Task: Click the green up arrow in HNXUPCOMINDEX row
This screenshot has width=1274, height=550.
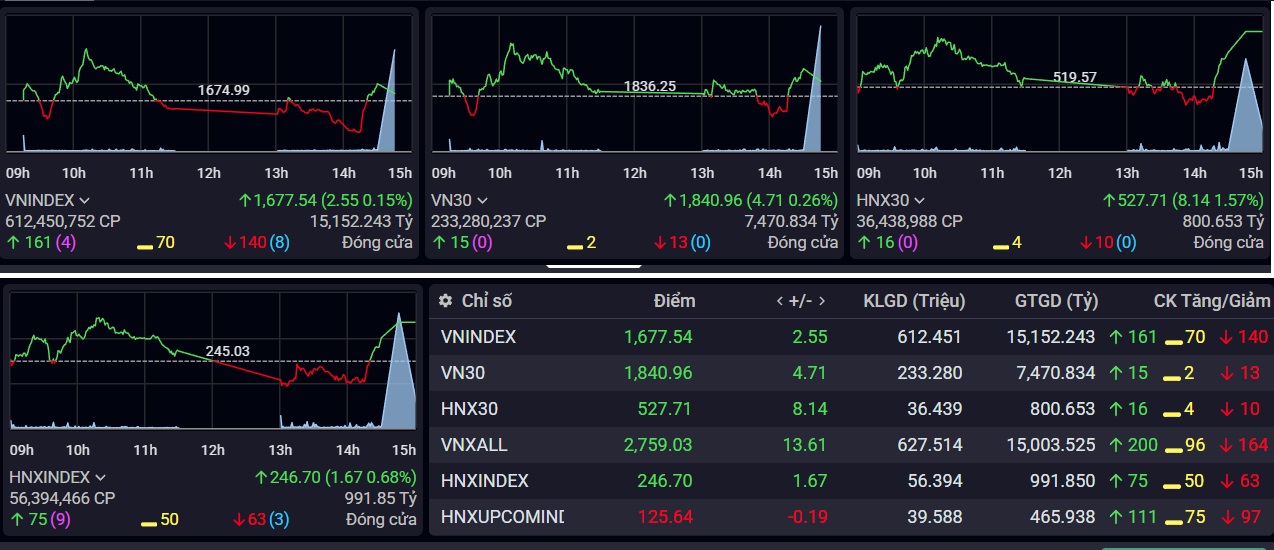Action: point(1115,517)
